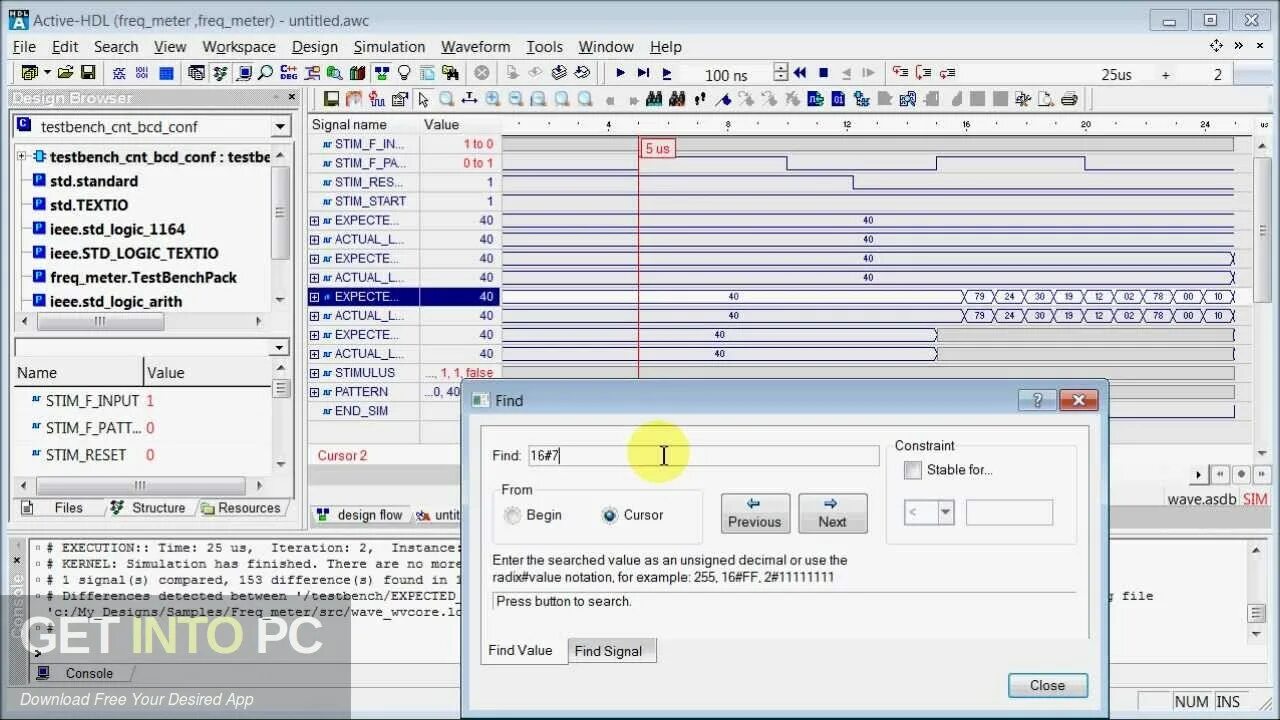Open the design flow document tab
Image resolution: width=1280 pixels, height=720 pixels.
360,515
